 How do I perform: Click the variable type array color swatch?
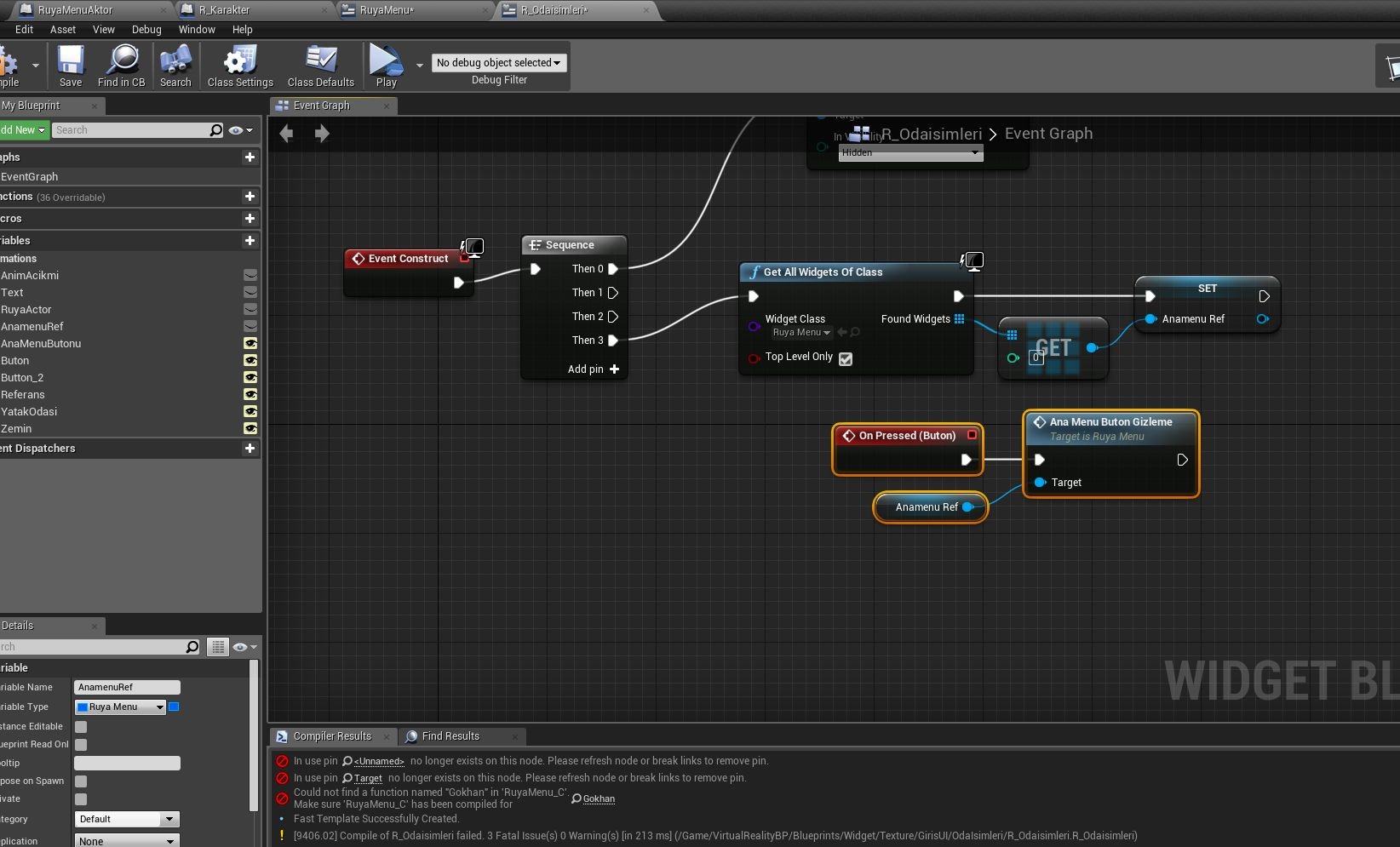pyautogui.click(x=174, y=707)
